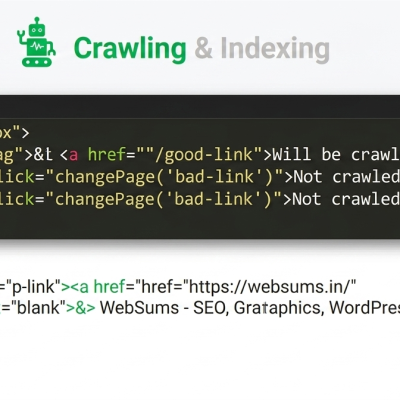Click "WebSums - SEO" link text
Screen dimensions: 400x400
(164, 308)
